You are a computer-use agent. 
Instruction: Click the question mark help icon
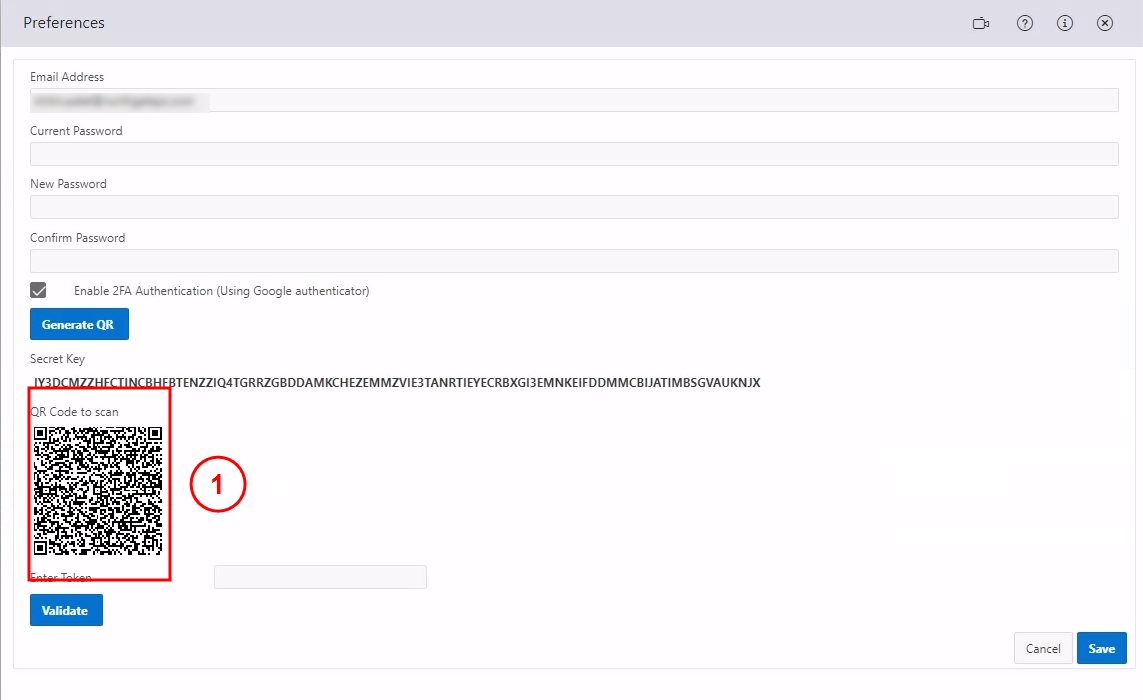tap(1024, 23)
